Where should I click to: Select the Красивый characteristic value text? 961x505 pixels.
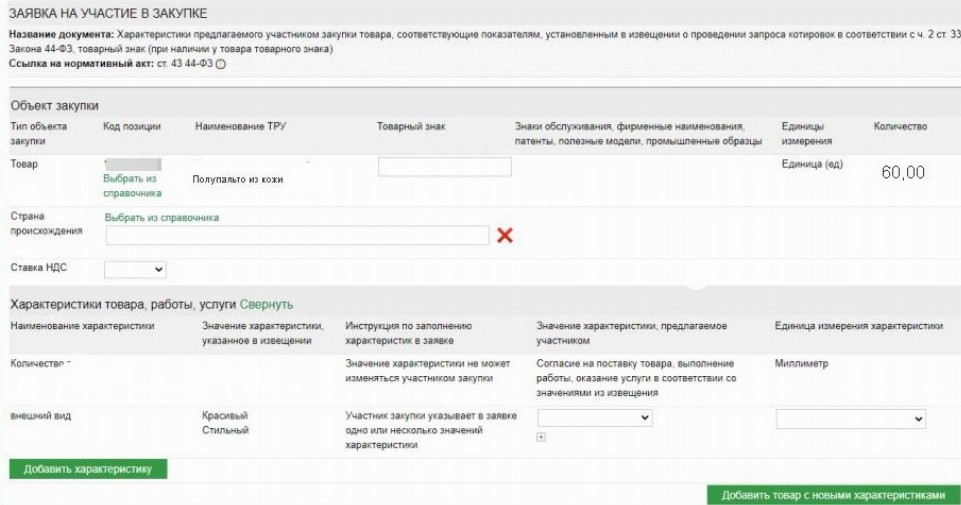tap(225, 415)
